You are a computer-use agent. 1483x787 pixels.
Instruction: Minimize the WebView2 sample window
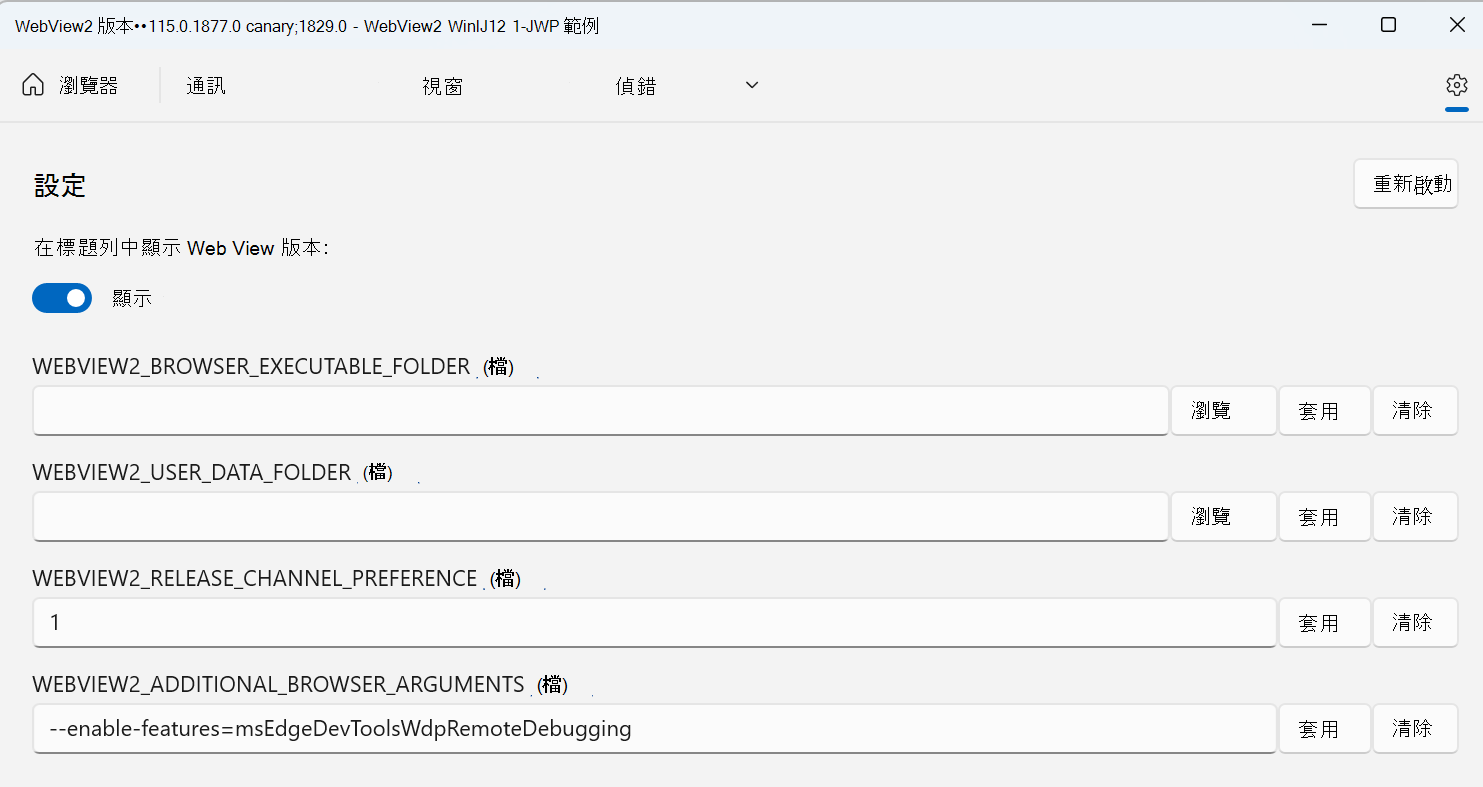[1319, 25]
